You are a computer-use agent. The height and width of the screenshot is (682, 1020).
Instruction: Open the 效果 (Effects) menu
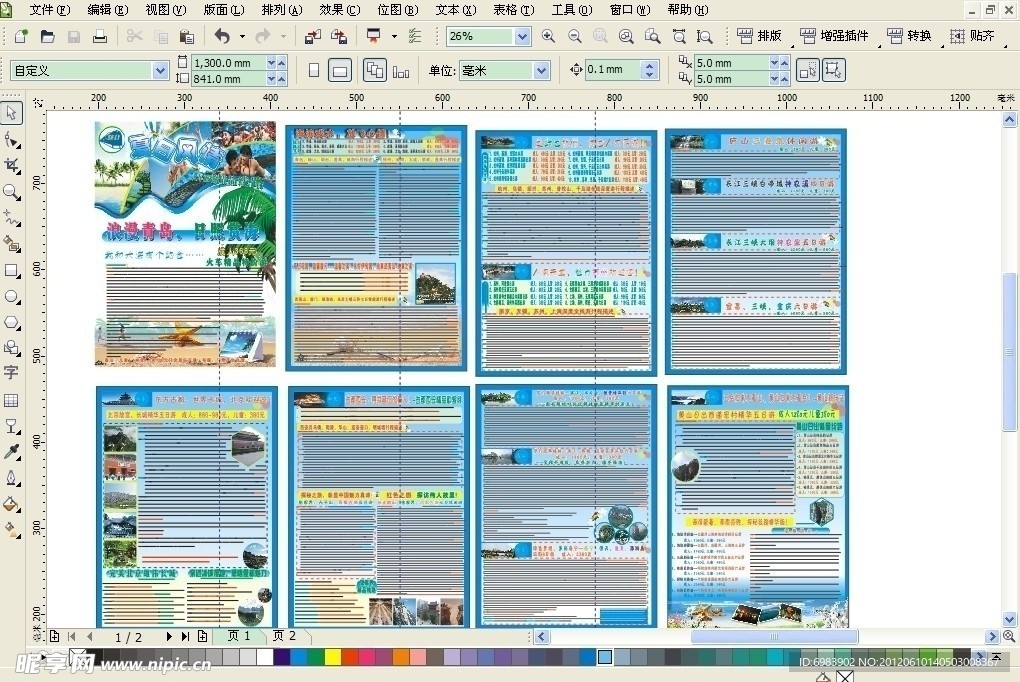pyautogui.click(x=339, y=10)
